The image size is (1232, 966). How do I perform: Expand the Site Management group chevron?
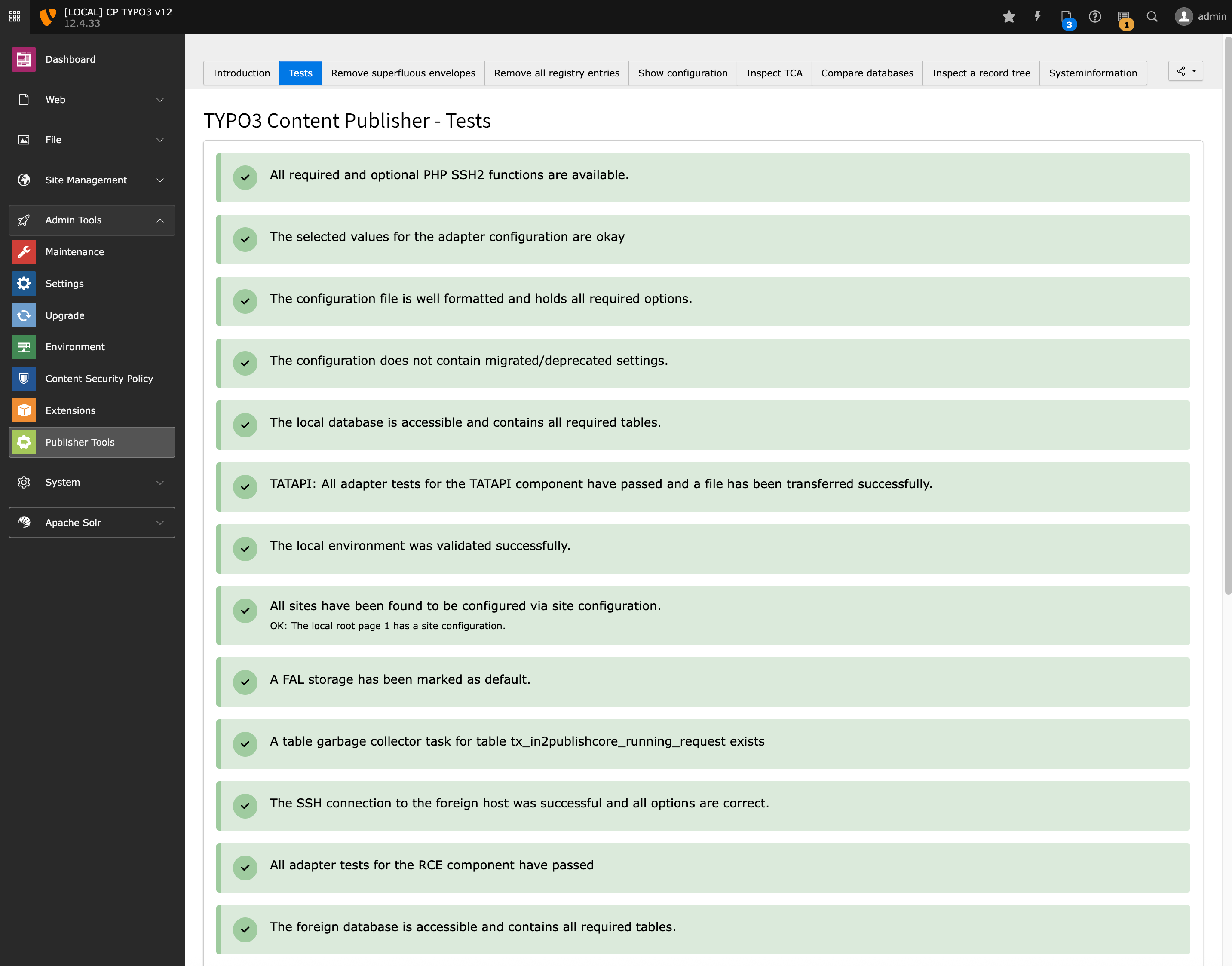[x=160, y=180]
